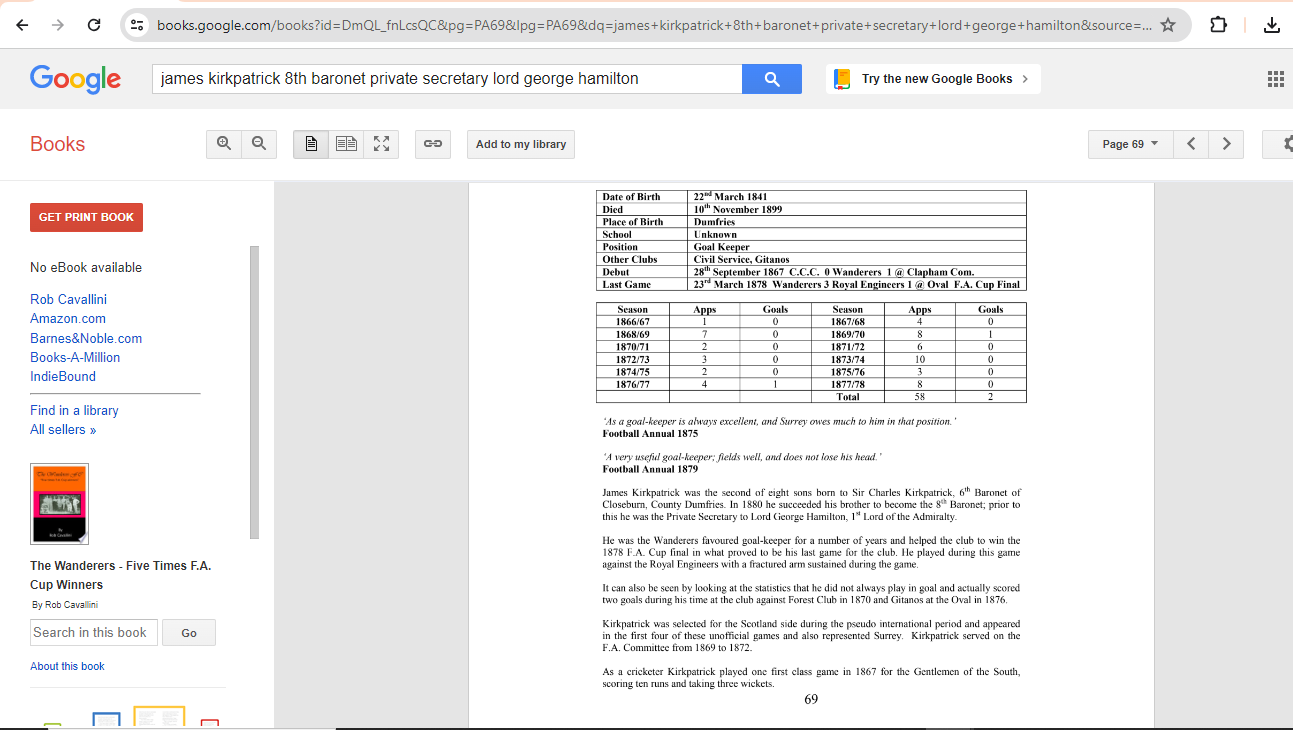Click By Rob Cavallini author text
This screenshot has height=730, width=1293.
click(x=65, y=605)
